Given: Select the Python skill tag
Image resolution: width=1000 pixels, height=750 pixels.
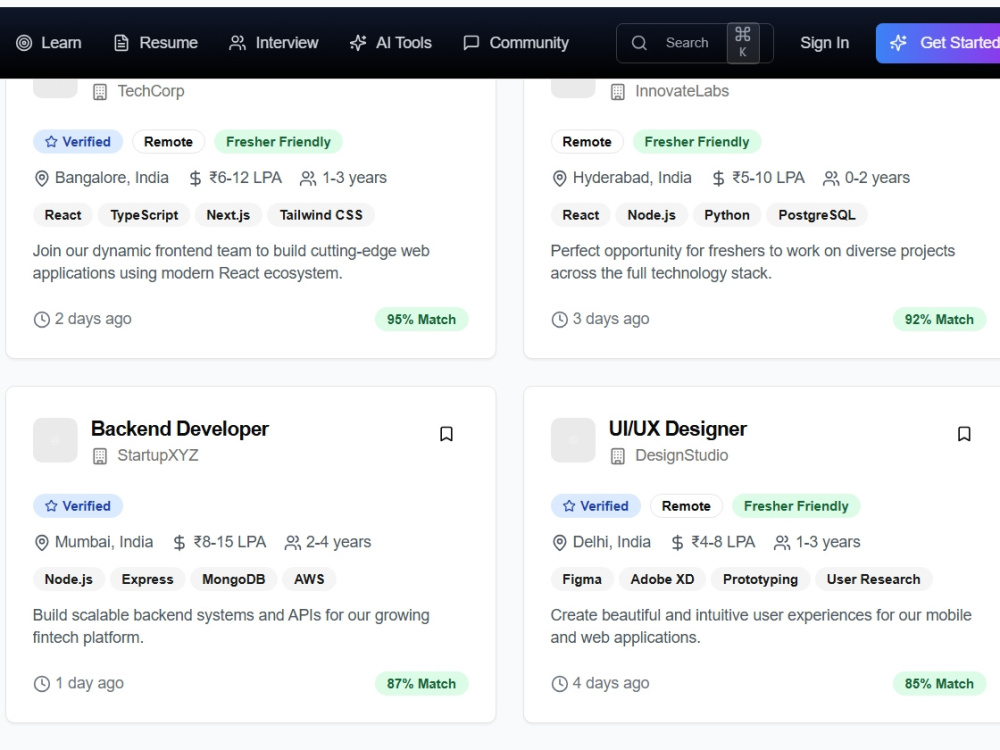Looking at the screenshot, I should click(x=727, y=215).
